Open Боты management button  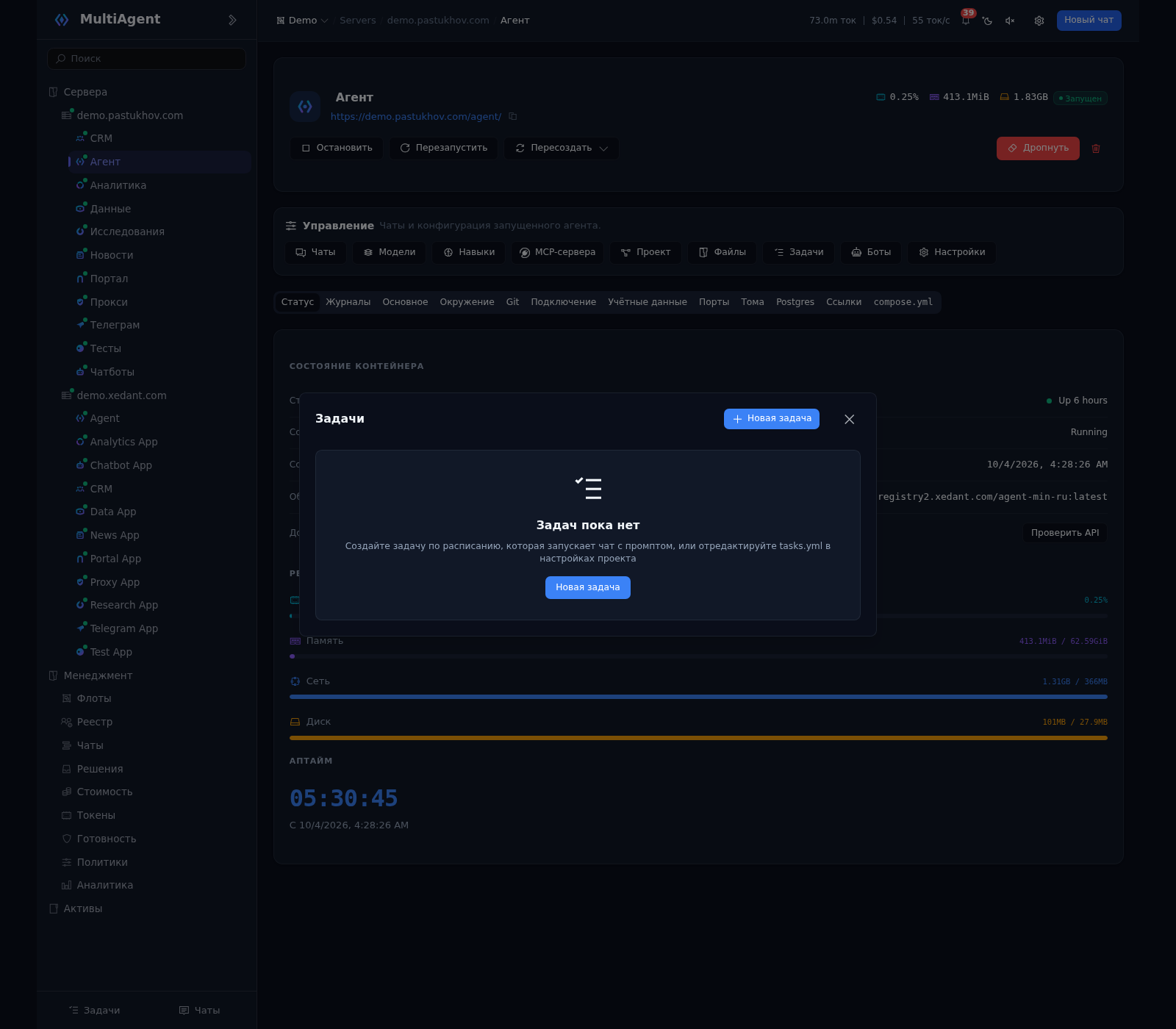coord(871,253)
